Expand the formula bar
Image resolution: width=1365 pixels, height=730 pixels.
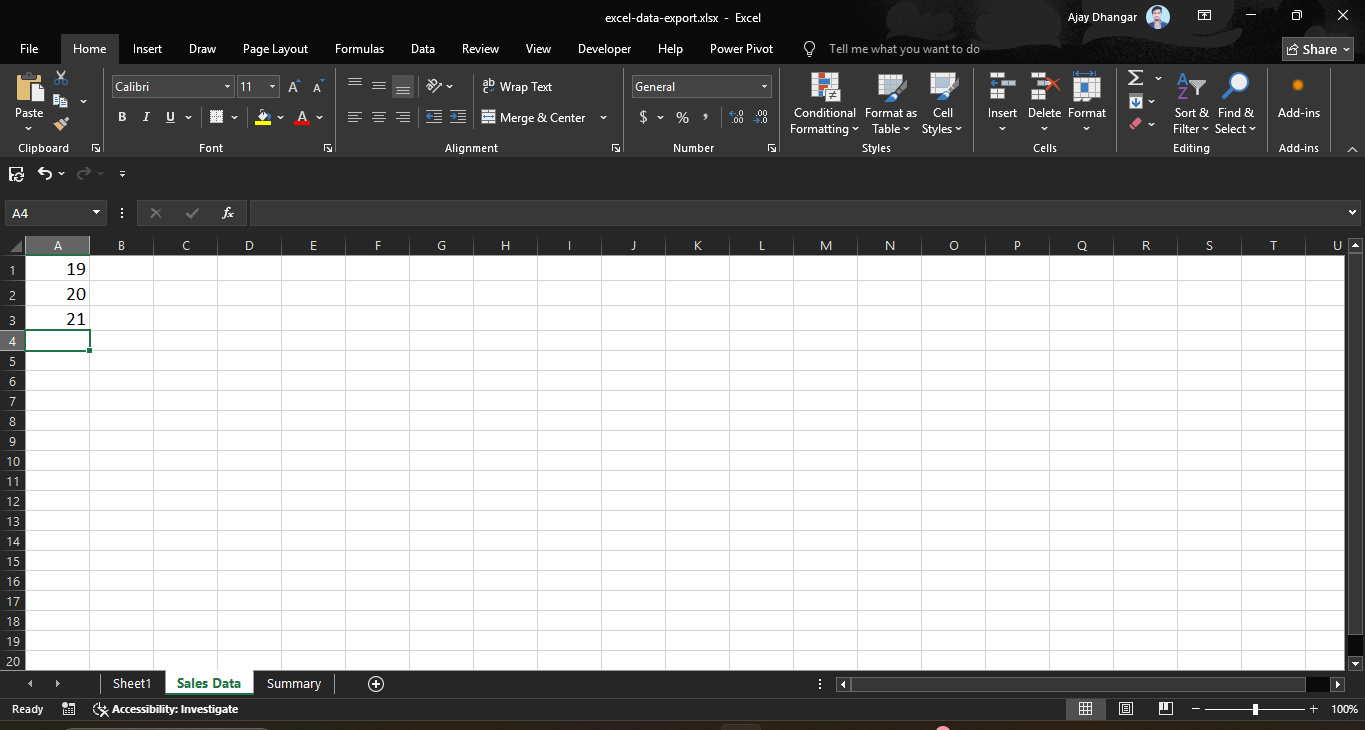point(1353,213)
